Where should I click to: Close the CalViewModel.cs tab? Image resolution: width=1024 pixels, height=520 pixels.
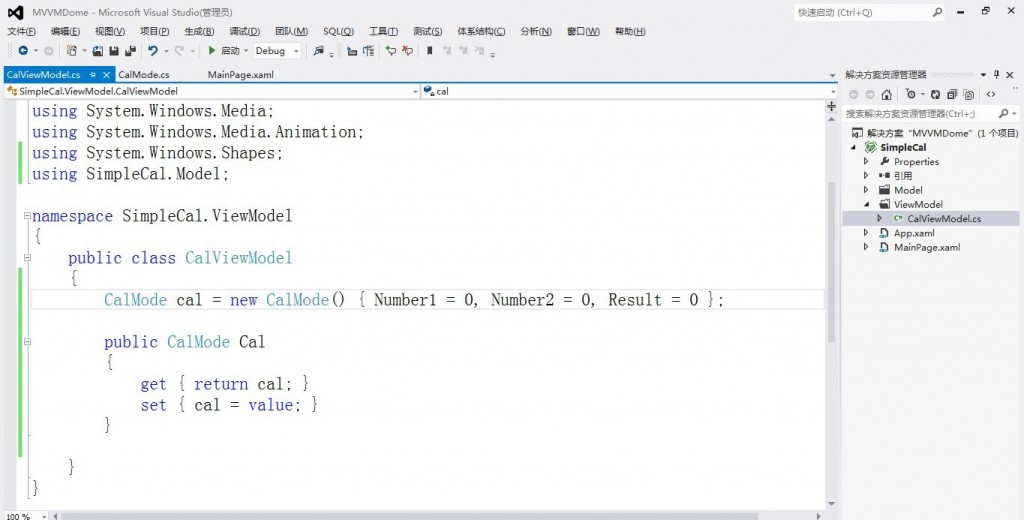(106, 74)
